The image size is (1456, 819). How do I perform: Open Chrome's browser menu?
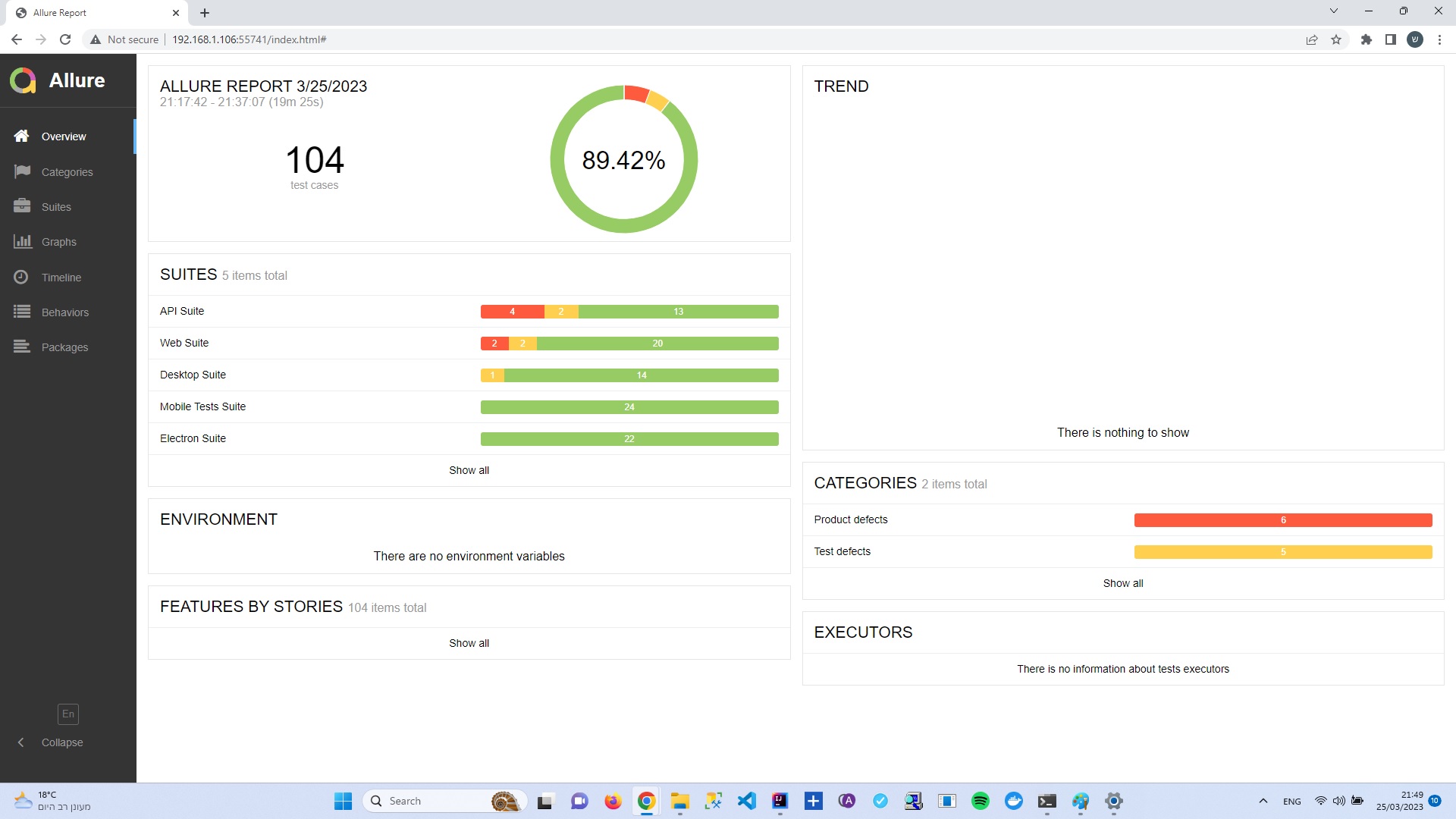tap(1439, 39)
